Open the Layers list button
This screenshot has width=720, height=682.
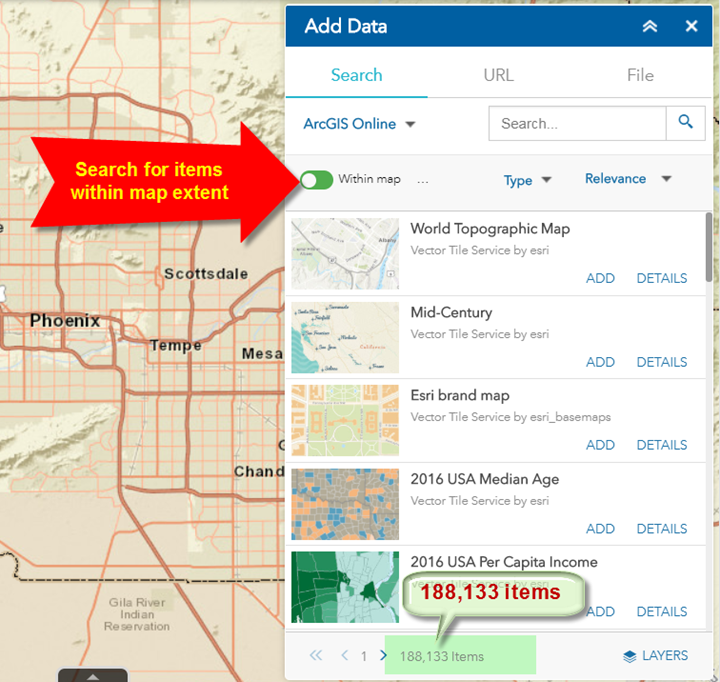click(655, 656)
